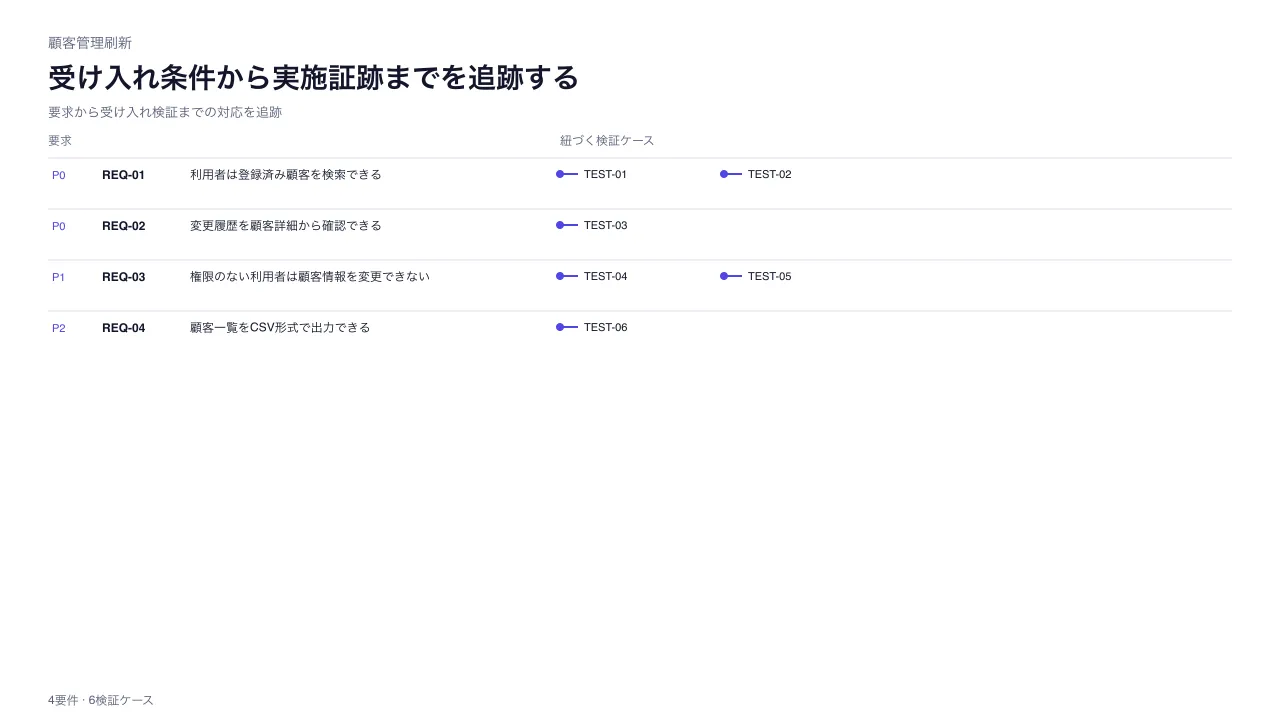Screen dimensions: 1280x720
Task: Select the TEST-01 test case label
Action: point(605,174)
